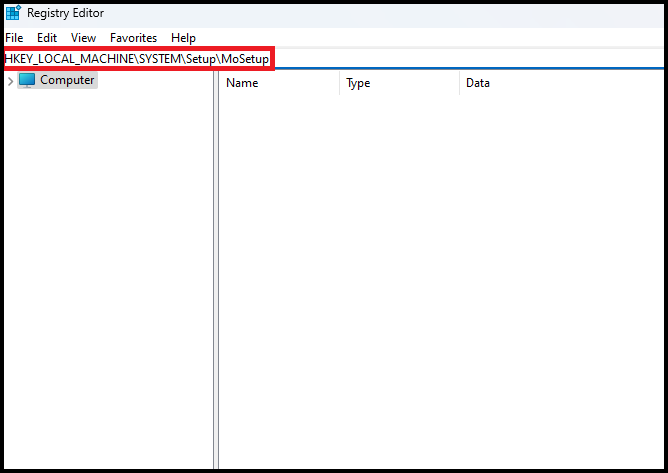Viewport: 668px width, 473px height.
Task: Select the Computer label in the tree
Action: point(67,80)
